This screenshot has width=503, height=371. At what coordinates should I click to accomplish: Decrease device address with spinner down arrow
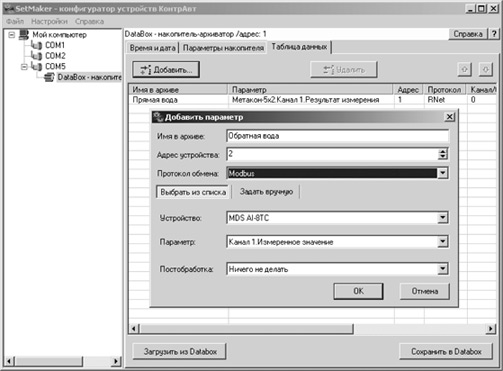point(443,157)
